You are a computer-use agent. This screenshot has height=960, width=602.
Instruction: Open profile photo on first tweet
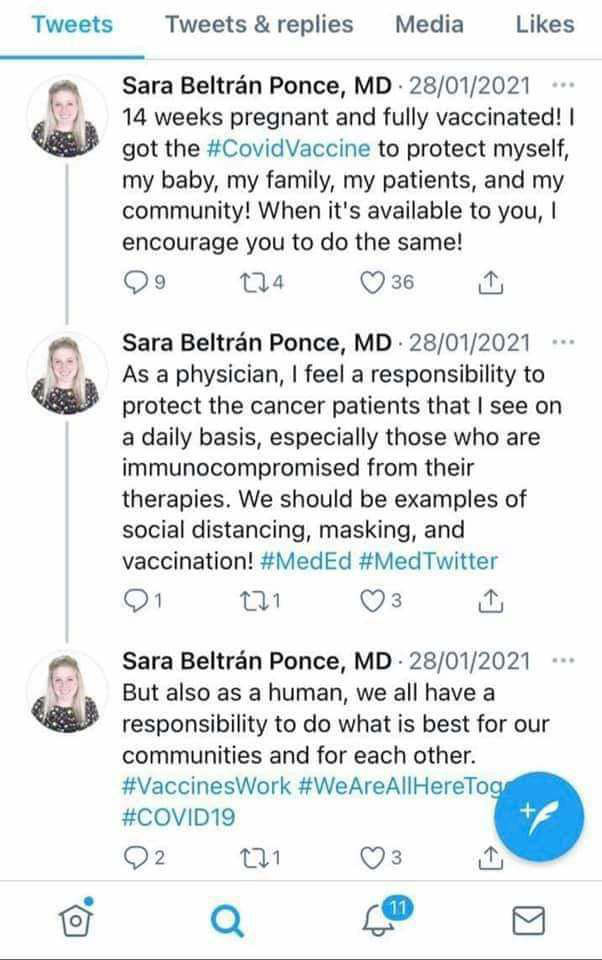[x=66, y=117]
